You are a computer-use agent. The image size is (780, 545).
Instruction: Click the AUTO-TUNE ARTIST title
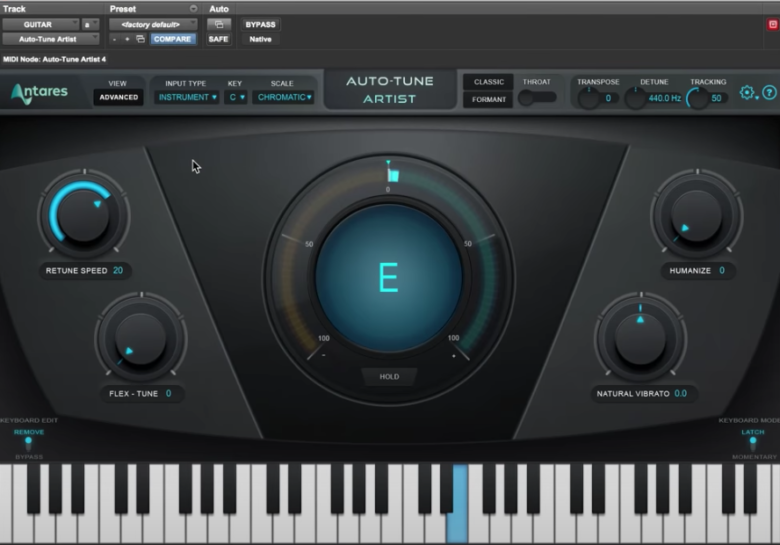tap(390, 90)
